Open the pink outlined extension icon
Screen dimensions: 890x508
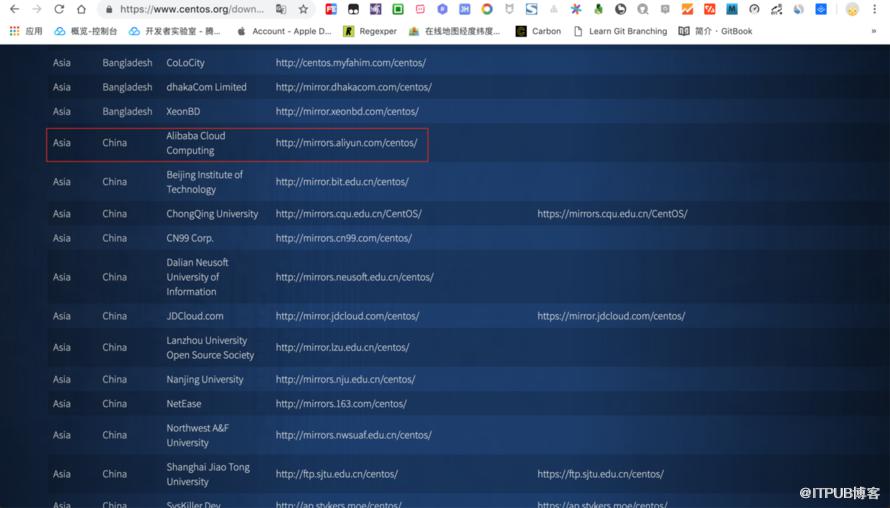(420, 9)
